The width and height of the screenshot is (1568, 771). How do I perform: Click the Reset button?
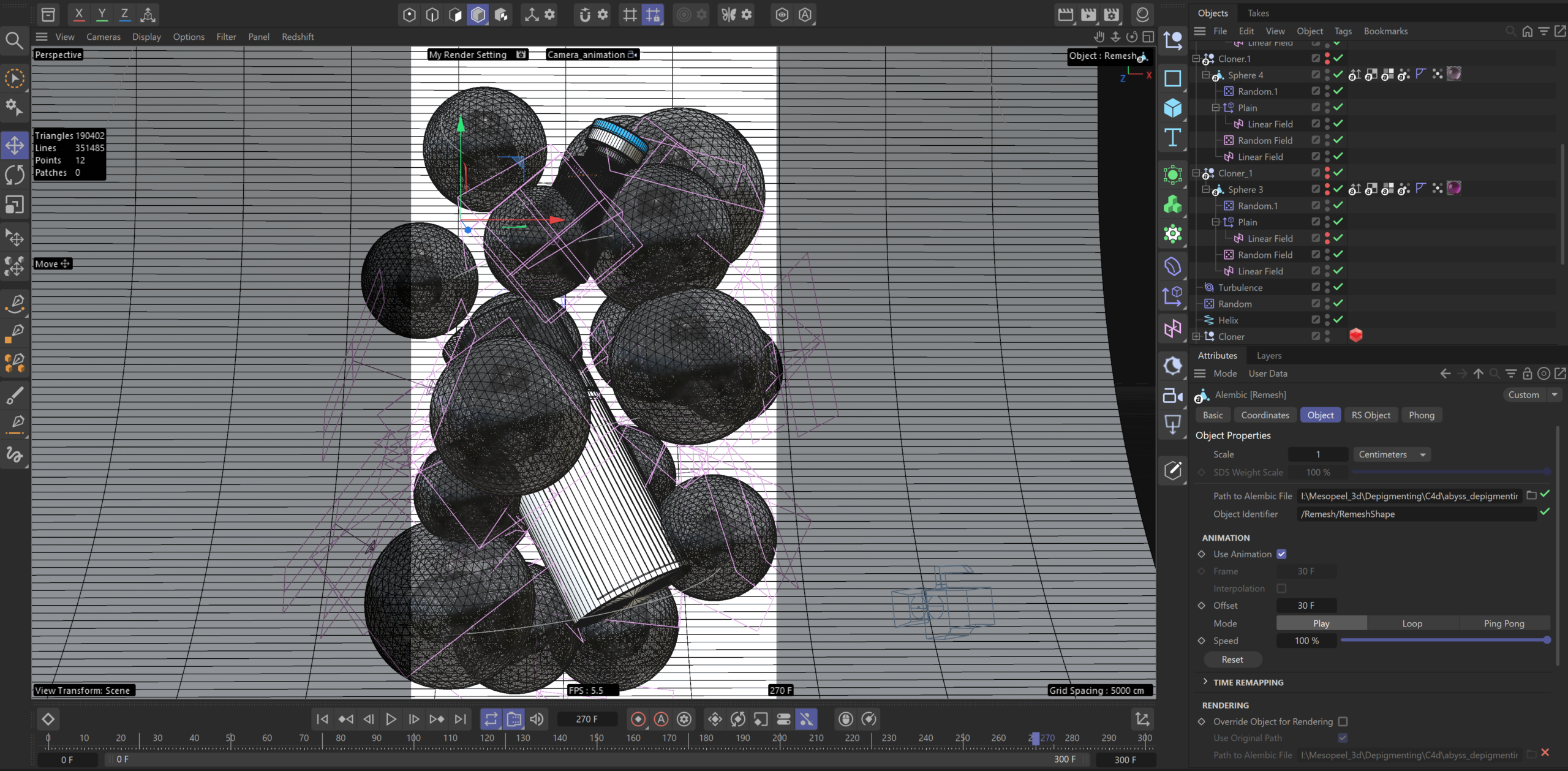(x=1232, y=660)
